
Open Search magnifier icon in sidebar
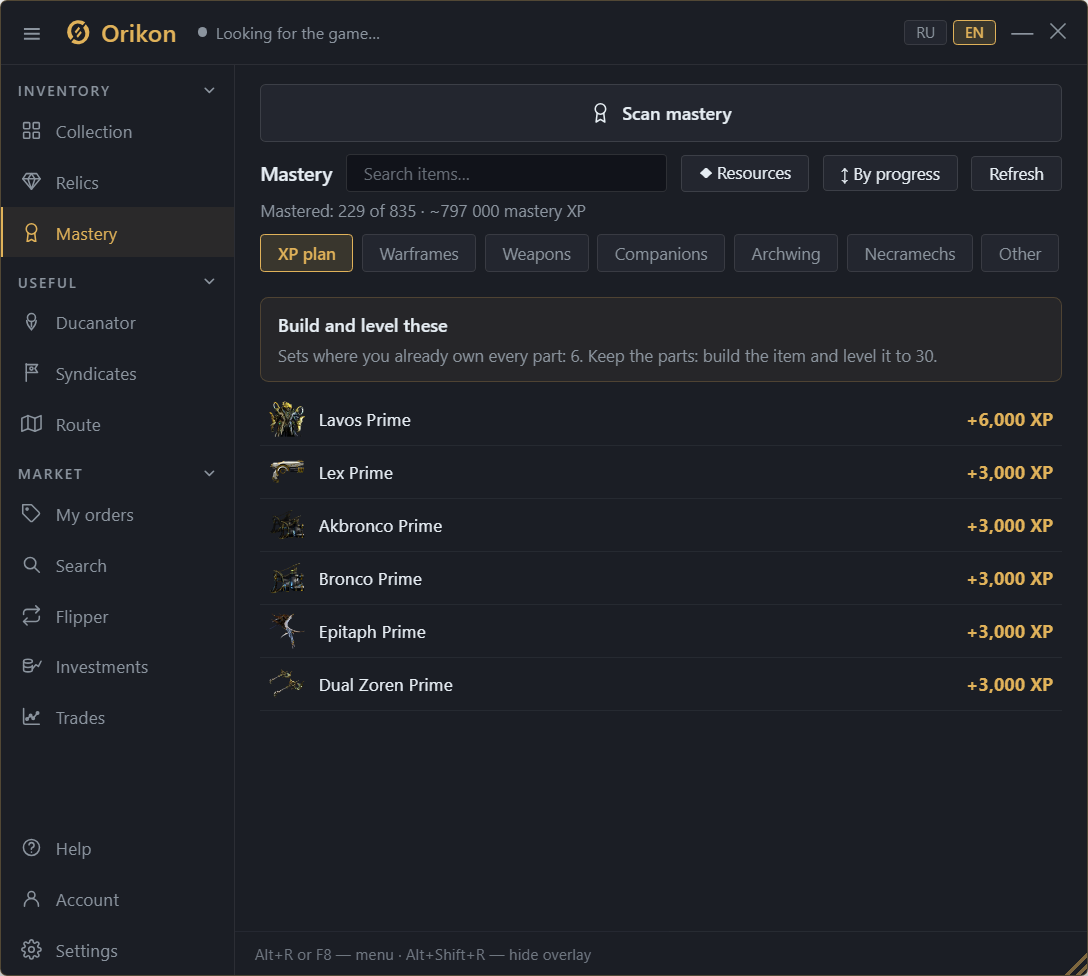pos(31,565)
